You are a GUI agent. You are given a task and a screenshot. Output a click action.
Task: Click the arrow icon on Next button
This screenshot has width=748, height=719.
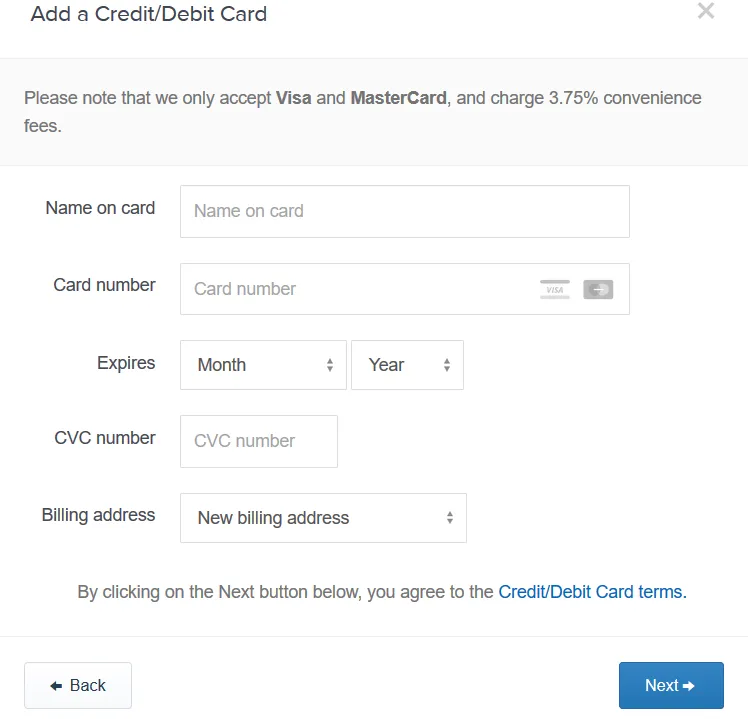[x=688, y=686]
